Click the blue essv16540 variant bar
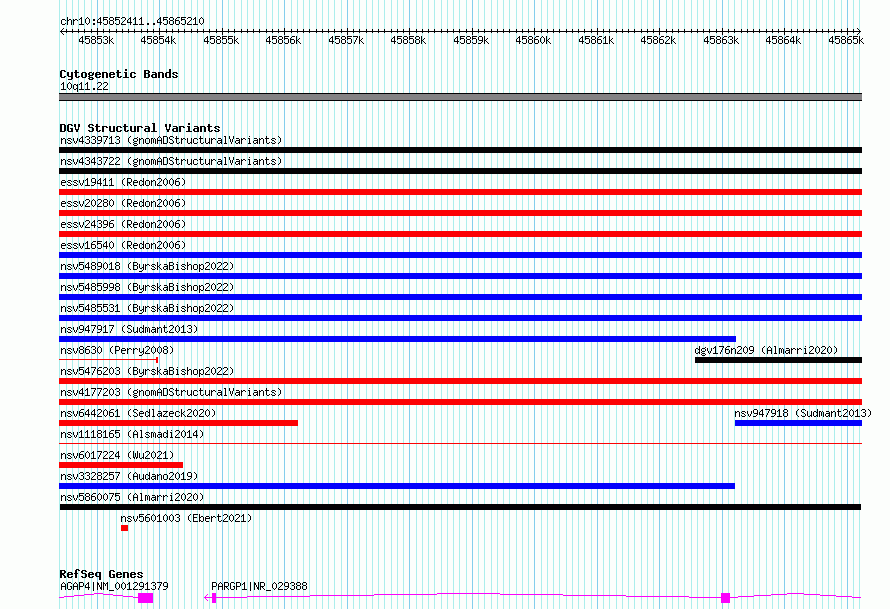This screenshot has width=890, height=609. (x=460, y=255)
